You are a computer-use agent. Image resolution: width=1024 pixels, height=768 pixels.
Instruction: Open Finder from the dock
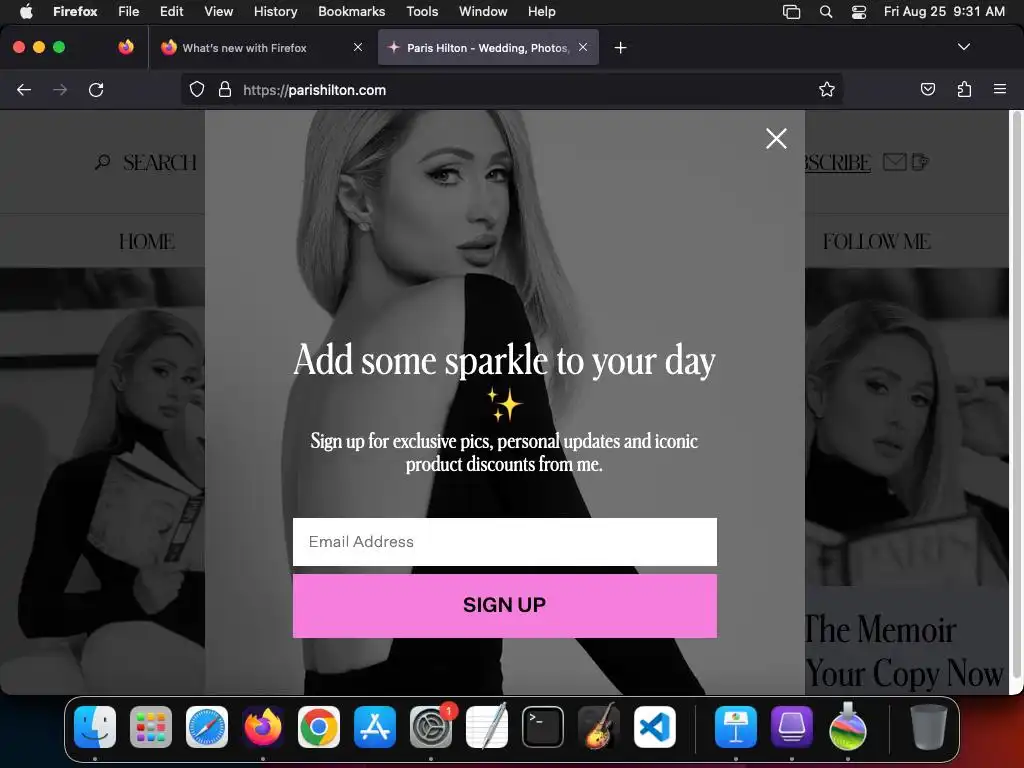click(x=95, y=727)
